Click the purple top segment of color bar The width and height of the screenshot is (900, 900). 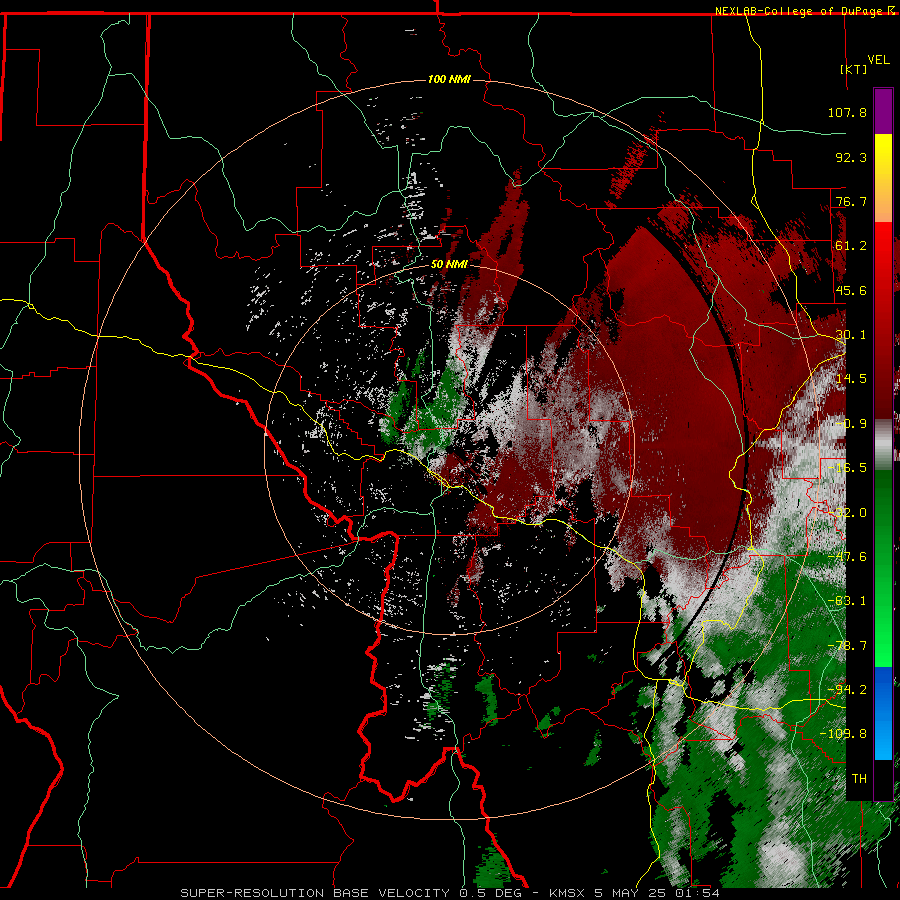click(883, 111)
